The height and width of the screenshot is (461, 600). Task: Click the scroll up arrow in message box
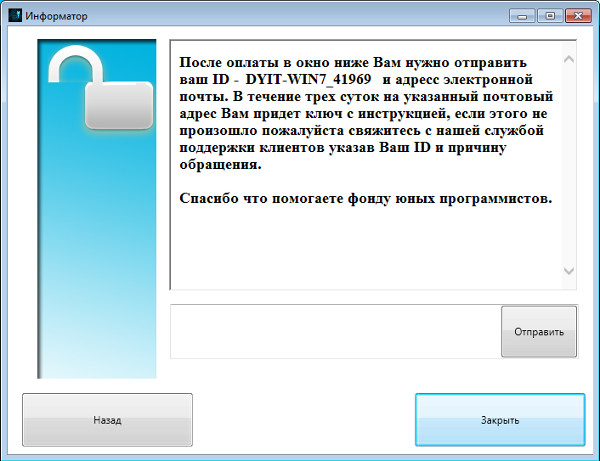tap(569, 59)
